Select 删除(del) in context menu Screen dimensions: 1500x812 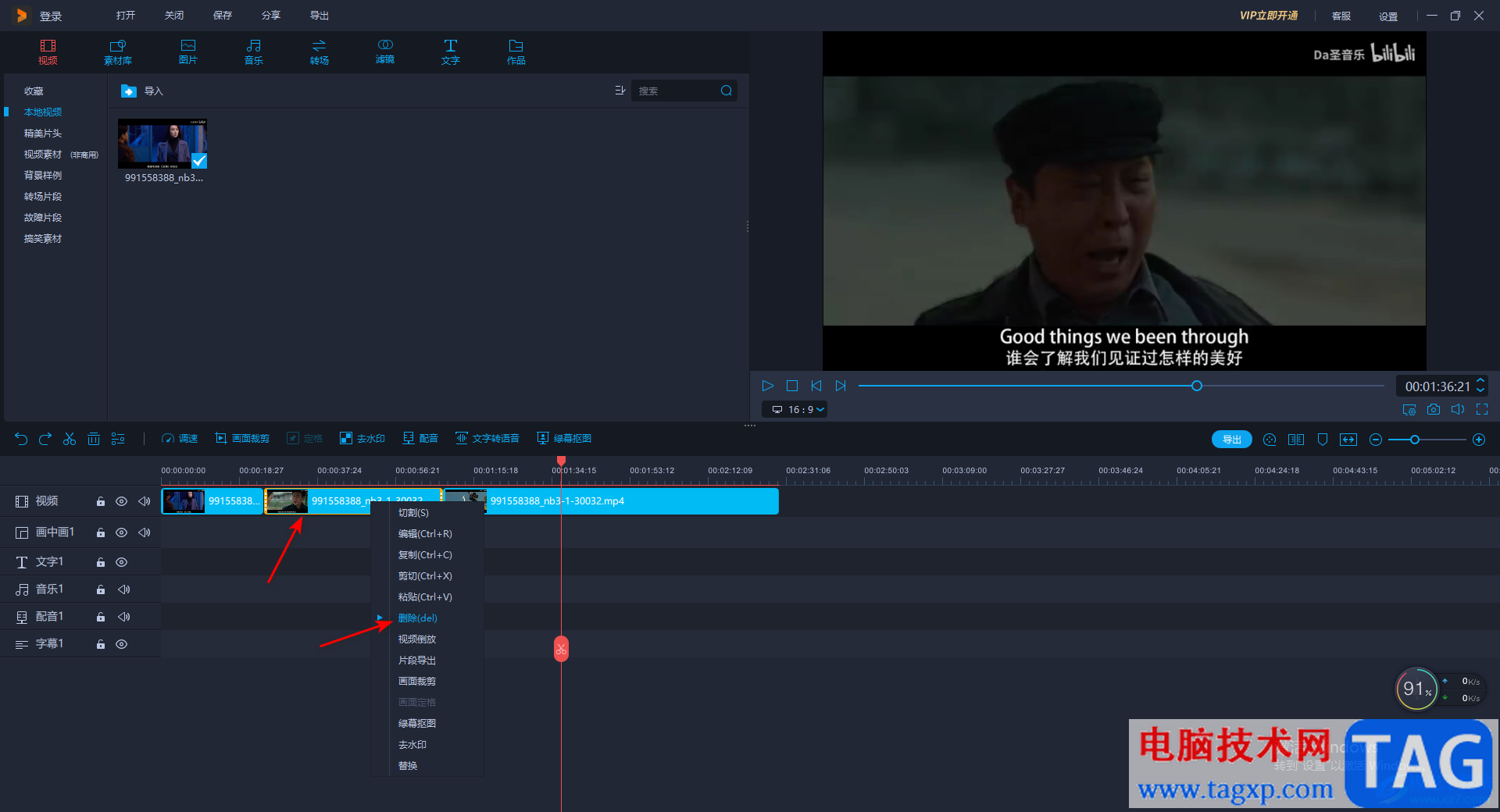point(417,618)
